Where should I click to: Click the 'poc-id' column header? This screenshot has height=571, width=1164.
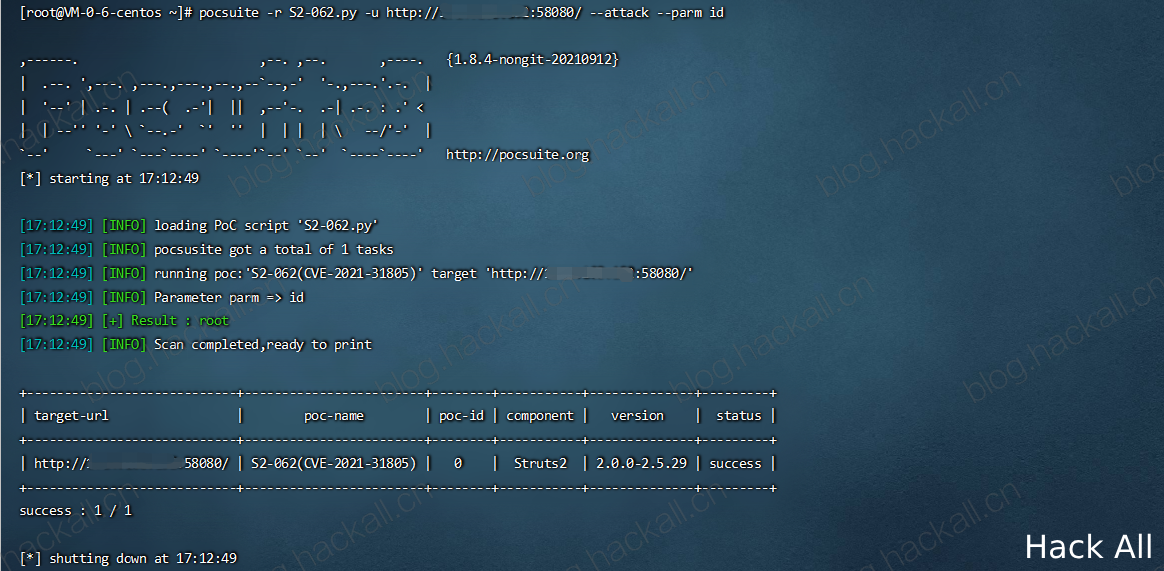(x=462, y=416)
